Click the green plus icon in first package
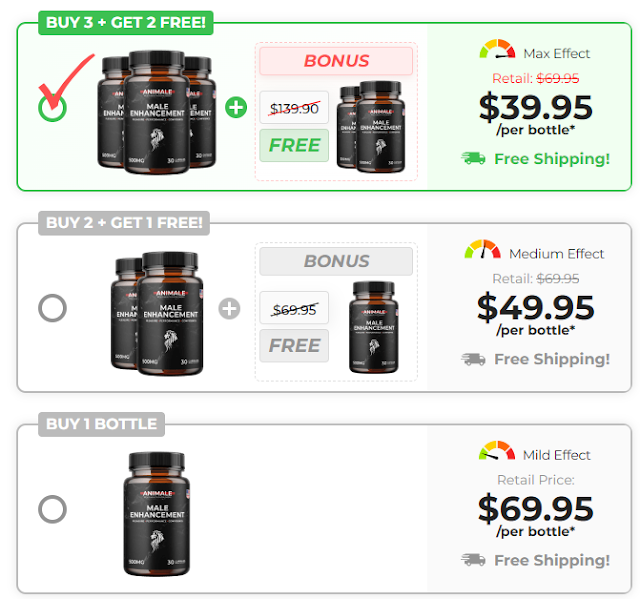This screenshot has height=599, width=640. tap(236, 108)
